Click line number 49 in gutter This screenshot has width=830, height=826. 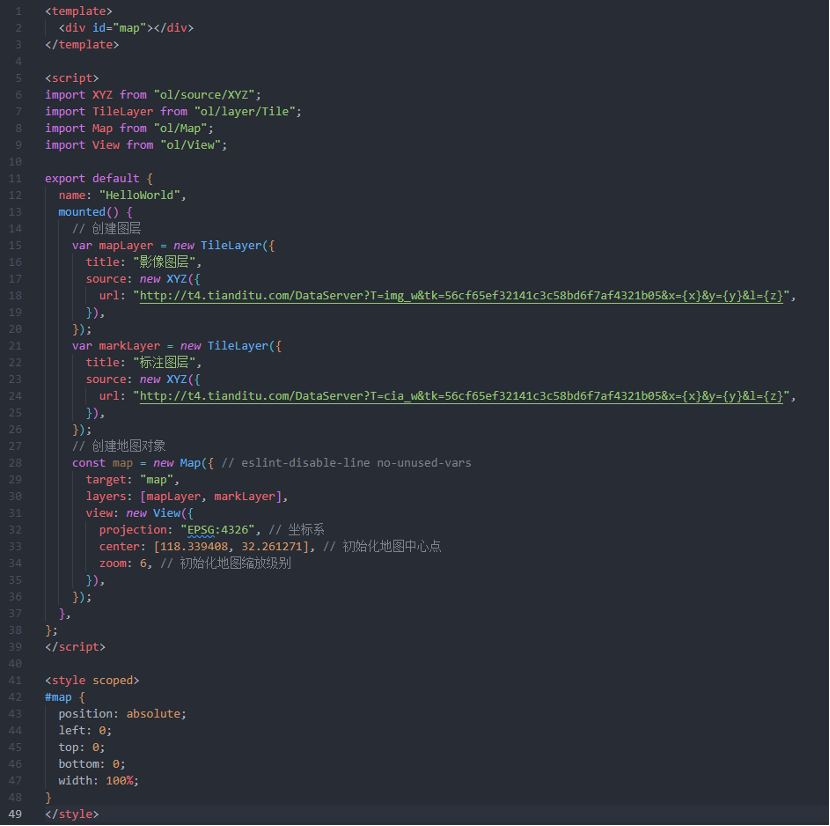pos(15,814)
